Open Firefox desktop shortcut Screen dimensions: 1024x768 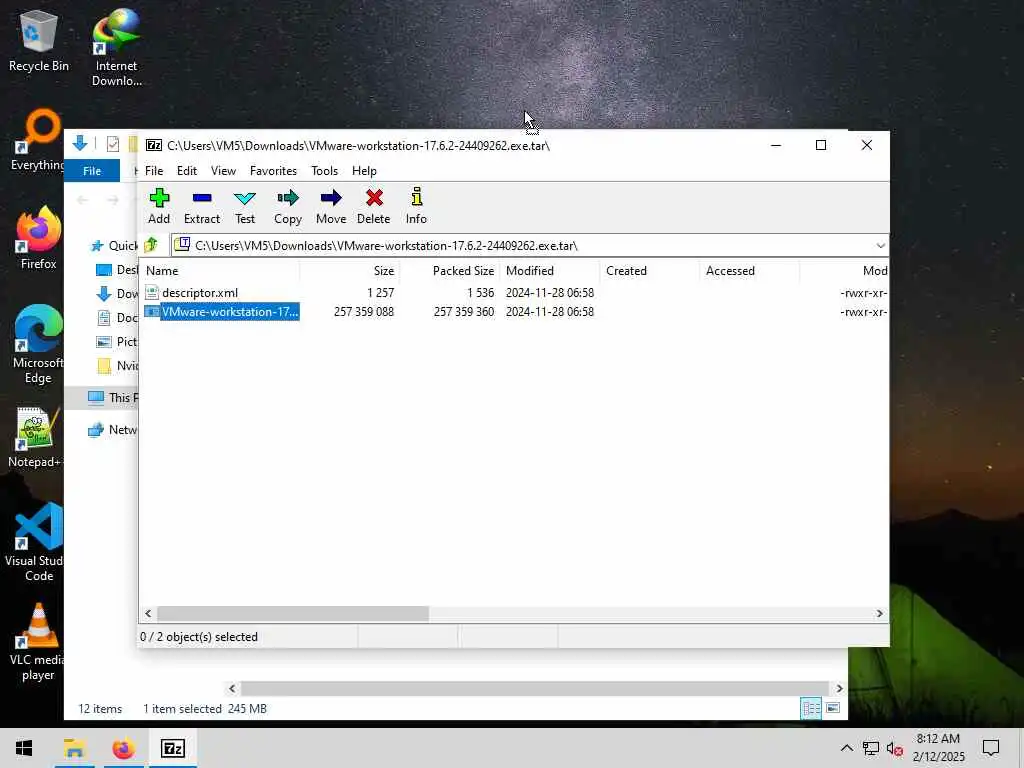point(39,238)
